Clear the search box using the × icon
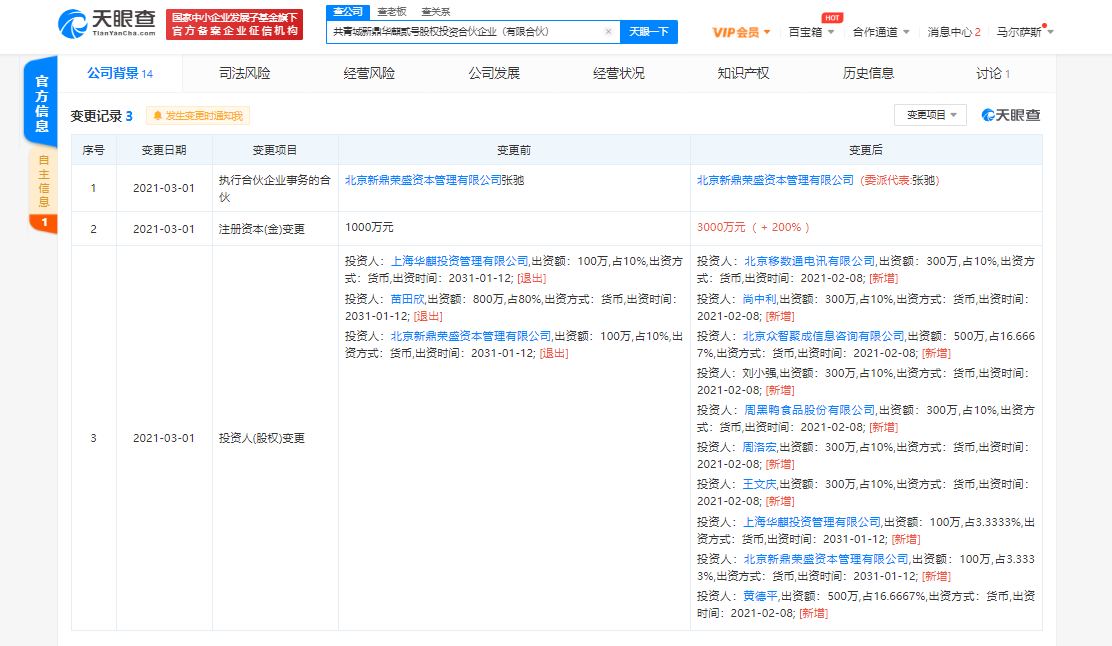Screen dimensions: 1112x646 [x=608, y=32]
